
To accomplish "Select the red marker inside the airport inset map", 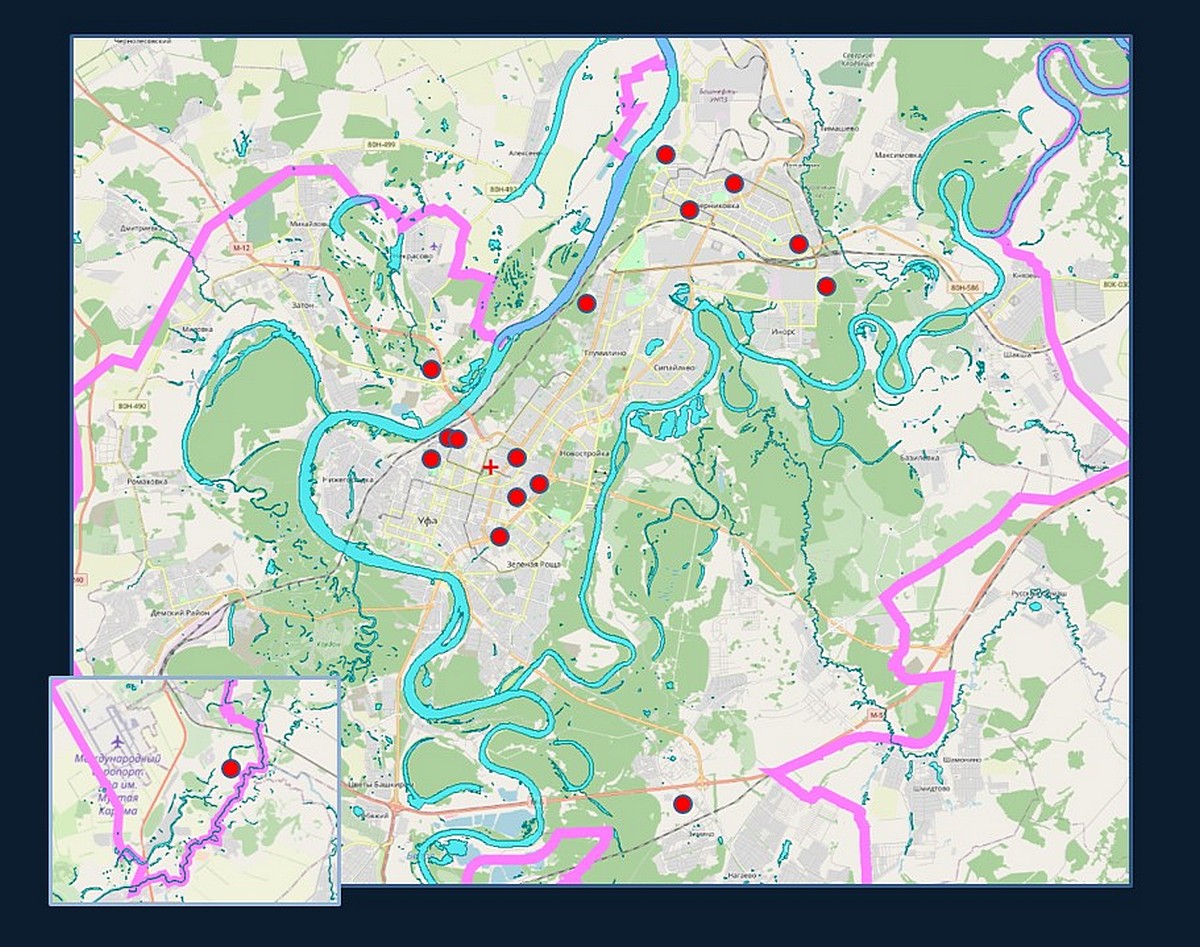I will 230,768.
